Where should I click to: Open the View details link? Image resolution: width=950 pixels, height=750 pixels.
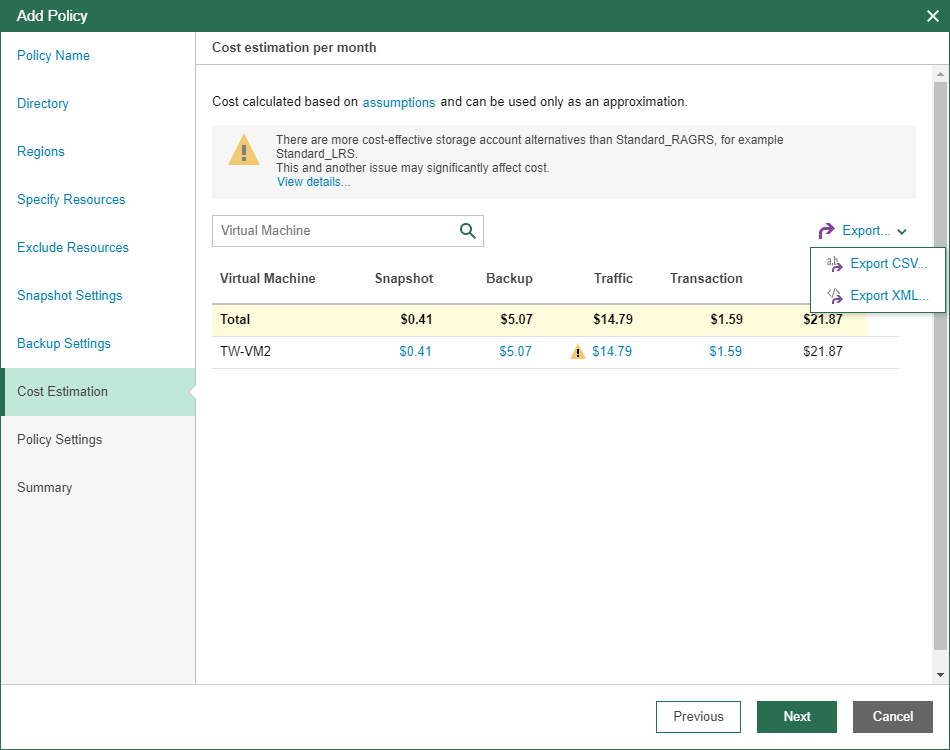pyautogui.click(x=313, y=182)
